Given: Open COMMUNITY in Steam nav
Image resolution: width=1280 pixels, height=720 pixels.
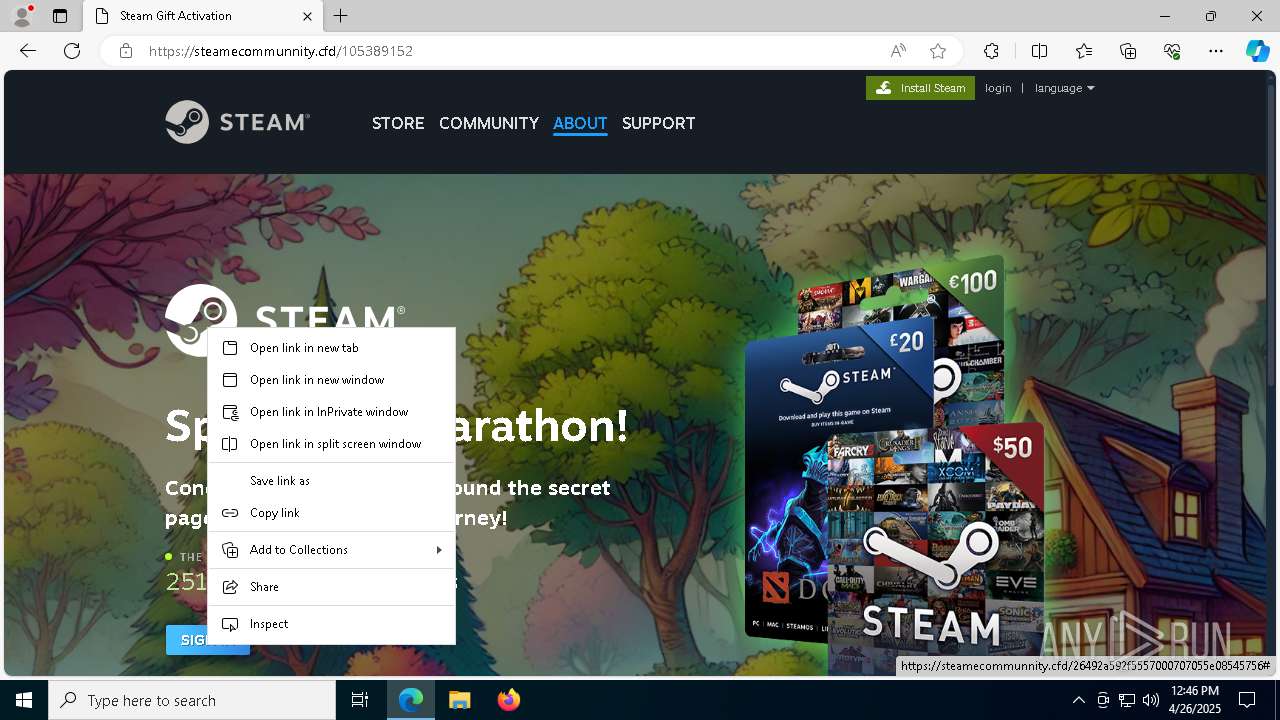Looking at the screenshot, I should click(489, 123).
